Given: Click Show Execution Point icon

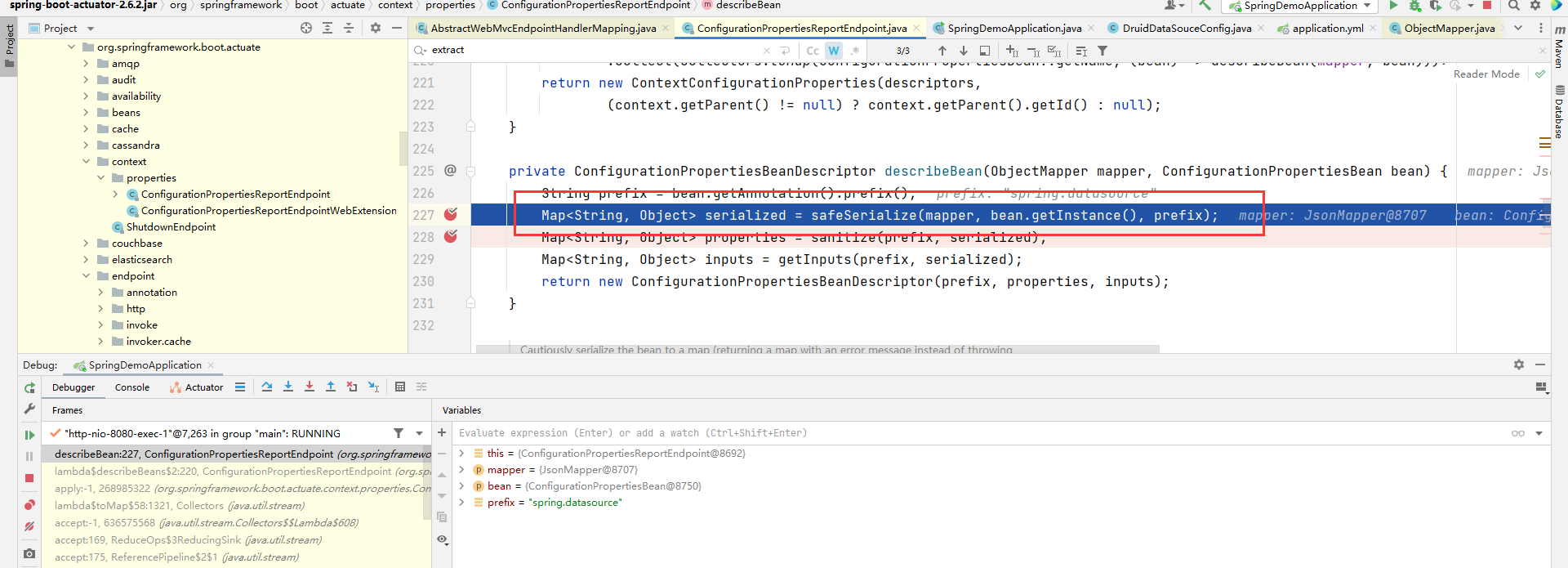Looking at the screenshot, I should tap(240, 387).
